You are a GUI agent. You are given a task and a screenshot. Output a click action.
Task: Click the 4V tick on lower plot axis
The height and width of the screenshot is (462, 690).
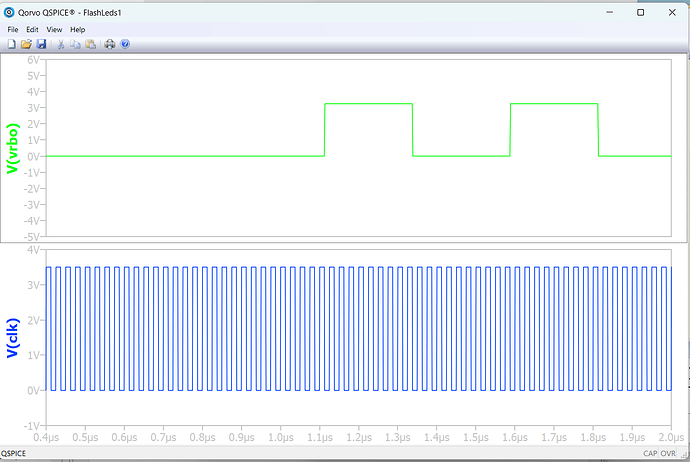33,250
